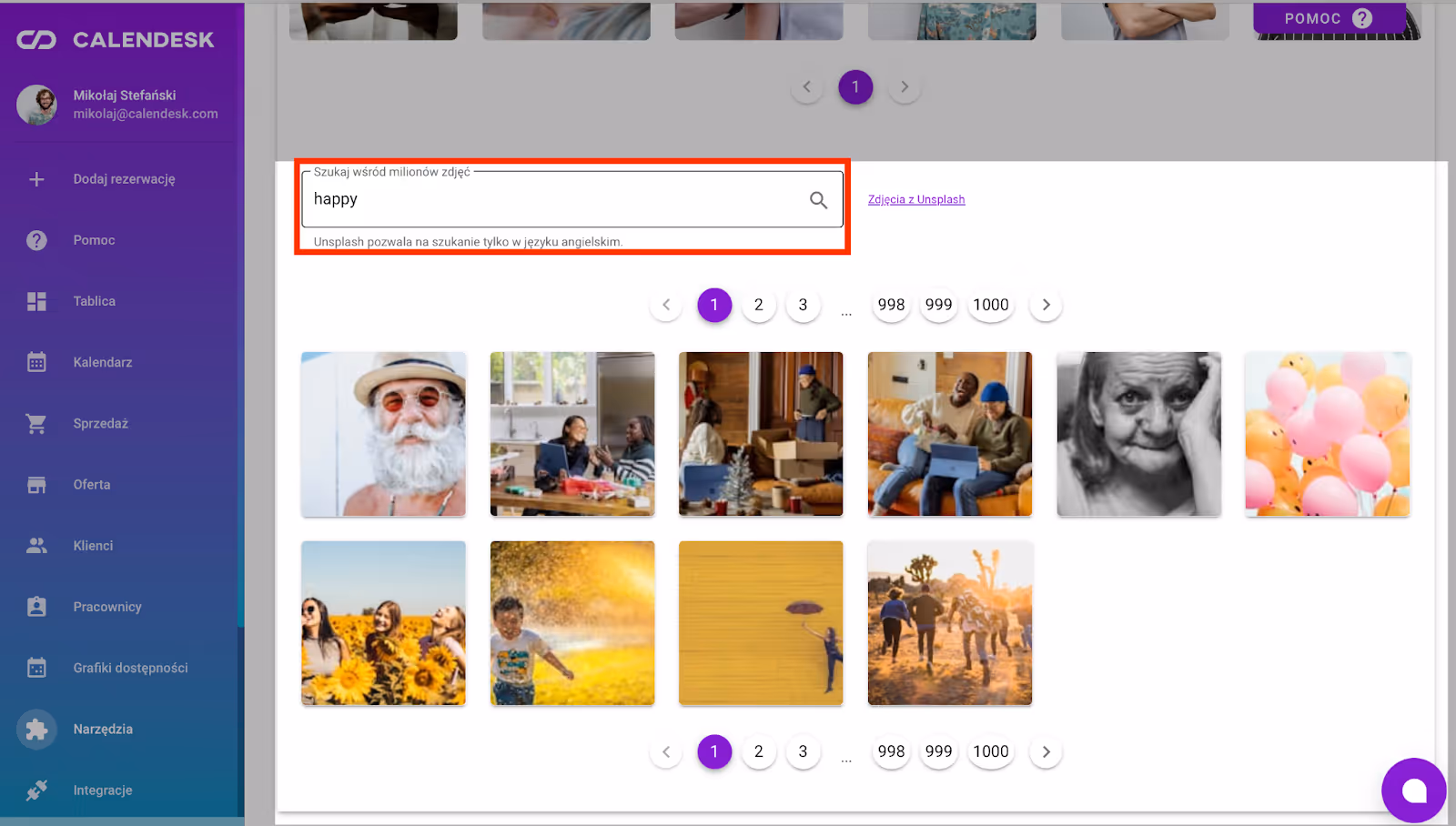
Task: Click the Pracownicy badge icon
Action: point(36,606)
